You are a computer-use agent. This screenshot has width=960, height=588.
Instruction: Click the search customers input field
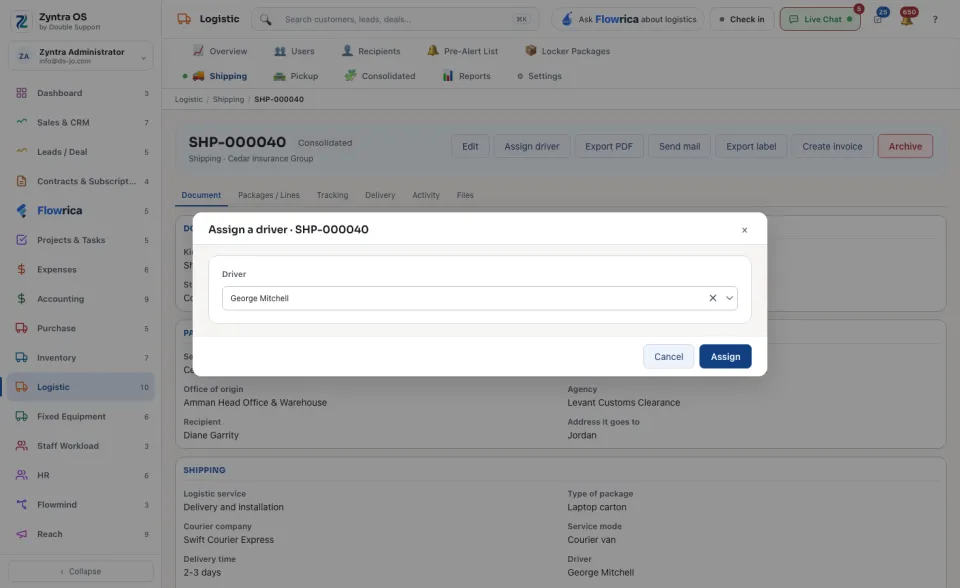396,19
